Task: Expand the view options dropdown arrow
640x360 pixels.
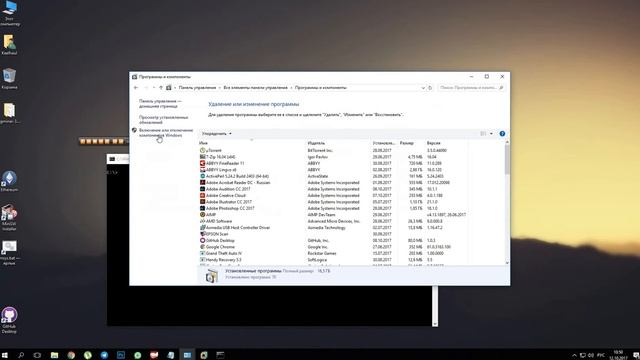Action: [491, 133]
